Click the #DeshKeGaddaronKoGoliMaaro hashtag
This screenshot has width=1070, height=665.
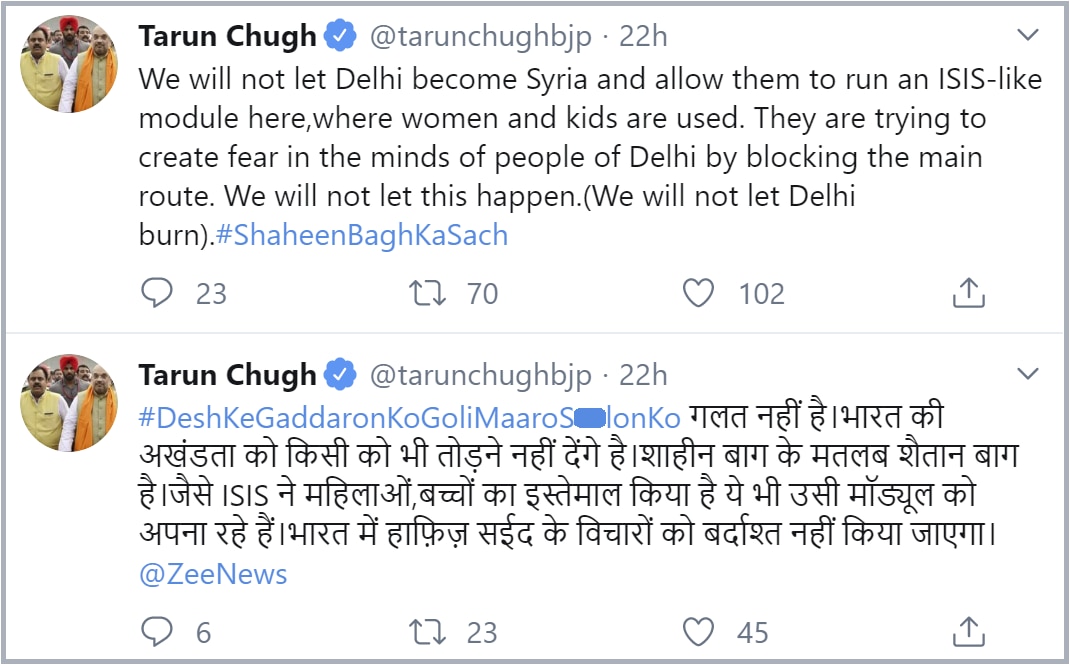409,415
